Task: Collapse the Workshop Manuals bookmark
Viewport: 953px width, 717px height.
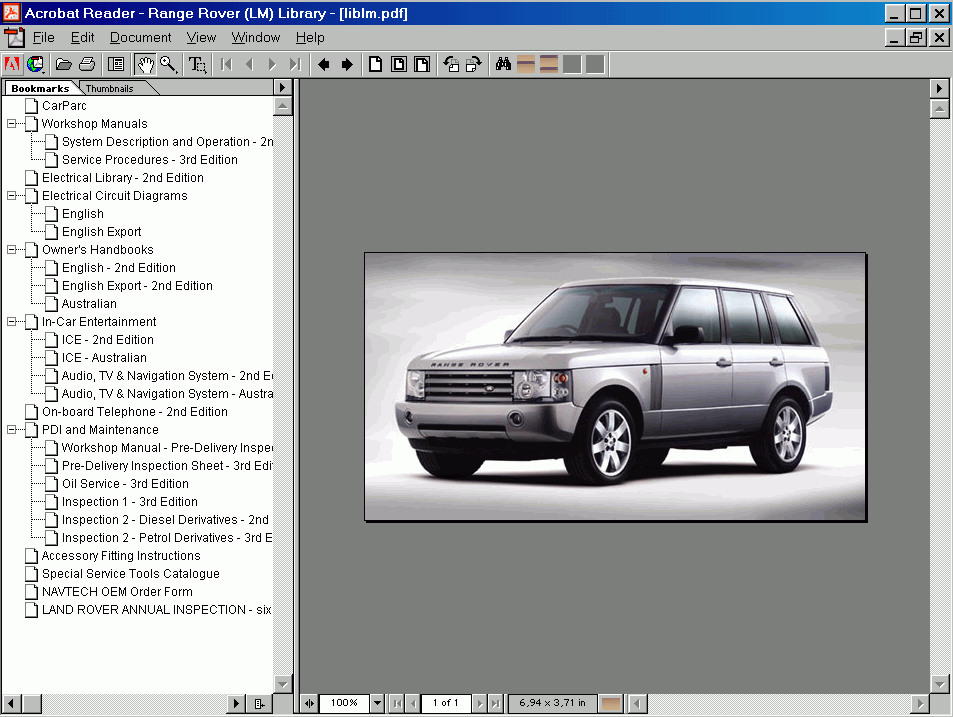Action: 12,123
